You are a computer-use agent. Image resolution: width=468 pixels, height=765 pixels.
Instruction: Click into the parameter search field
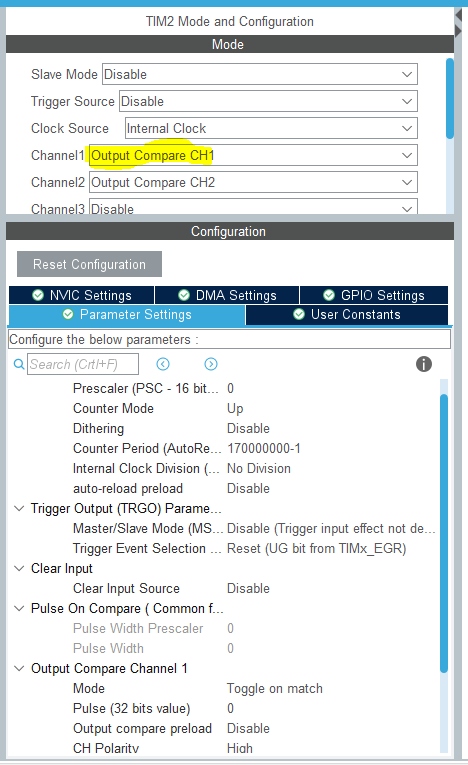(83, 364)
